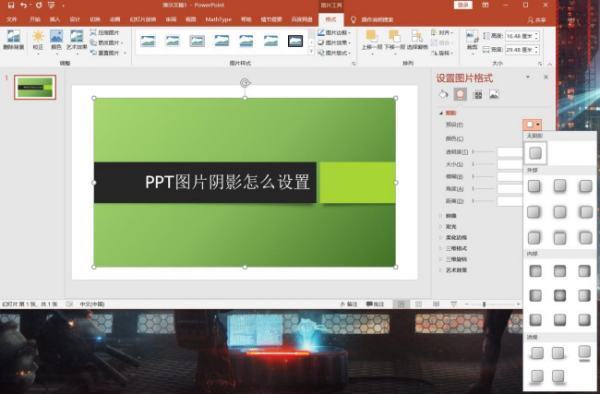Click the 下移一层 send backward icon
Screen dimensions: 600x394
(394, 37)
